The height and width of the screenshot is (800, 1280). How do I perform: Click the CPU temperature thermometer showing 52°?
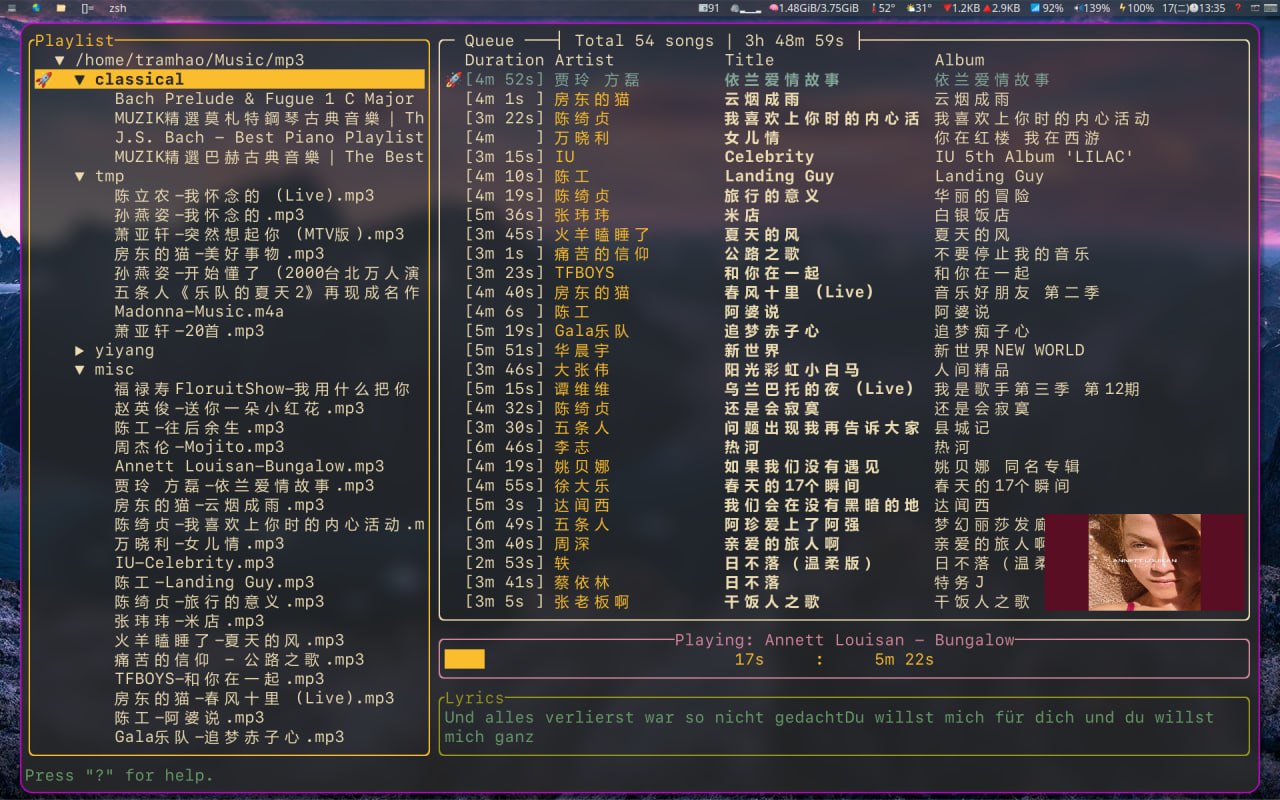(x=875, y=8)
